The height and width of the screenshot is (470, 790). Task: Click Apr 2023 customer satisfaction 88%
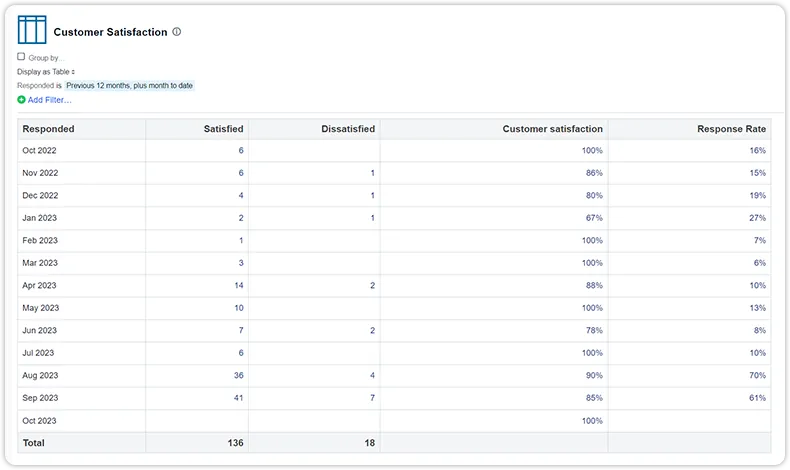coord(595,285)
